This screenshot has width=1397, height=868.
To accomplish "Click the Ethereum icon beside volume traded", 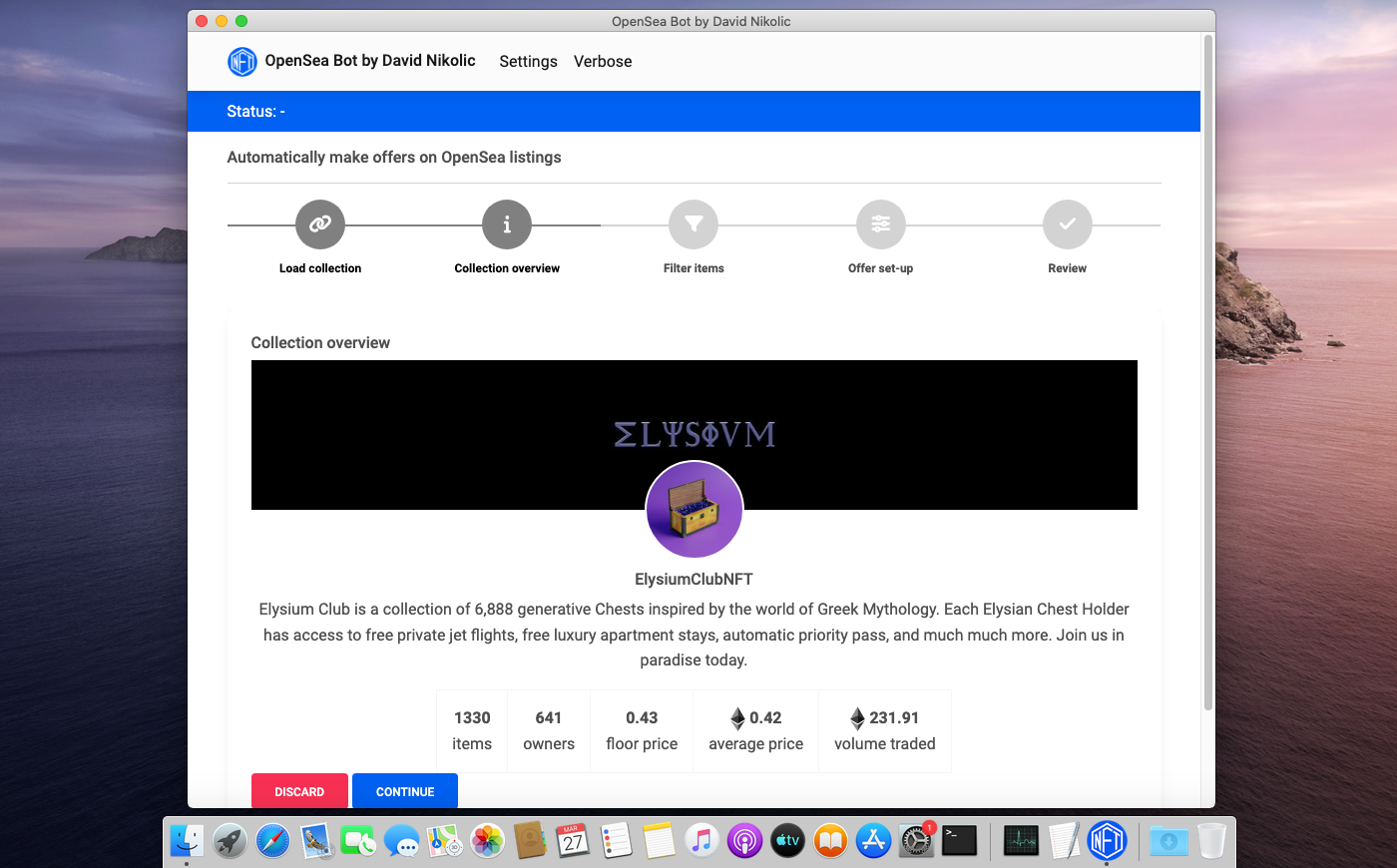I will 857,718.
